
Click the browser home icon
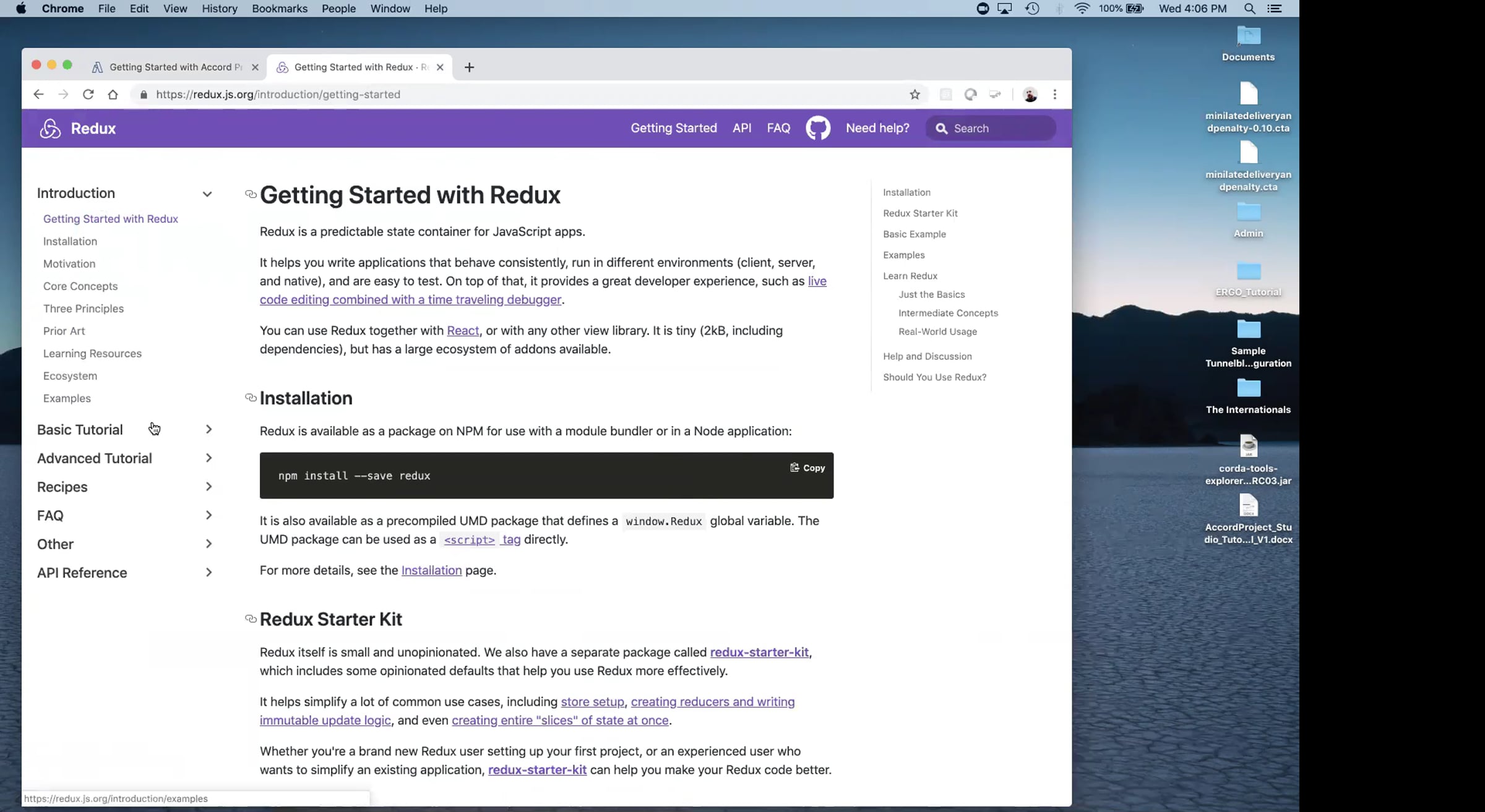pos(113,94)
